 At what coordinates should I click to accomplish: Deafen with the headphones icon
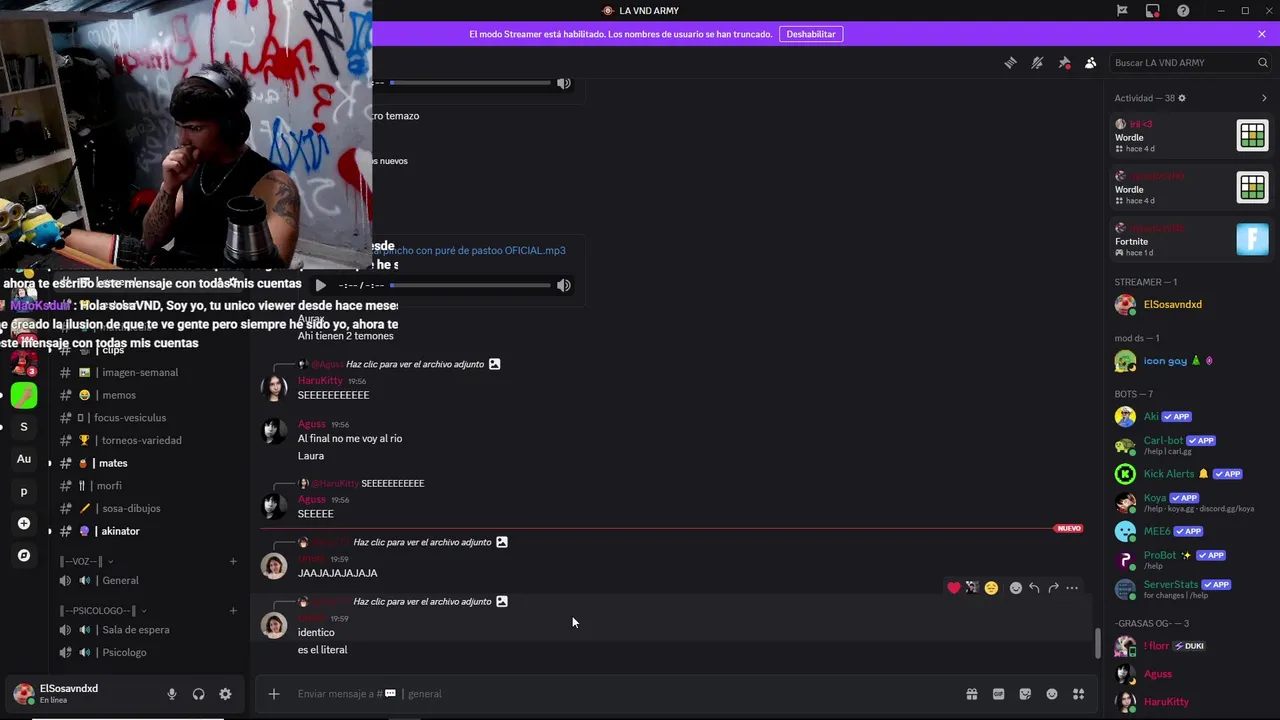(198, 694)
